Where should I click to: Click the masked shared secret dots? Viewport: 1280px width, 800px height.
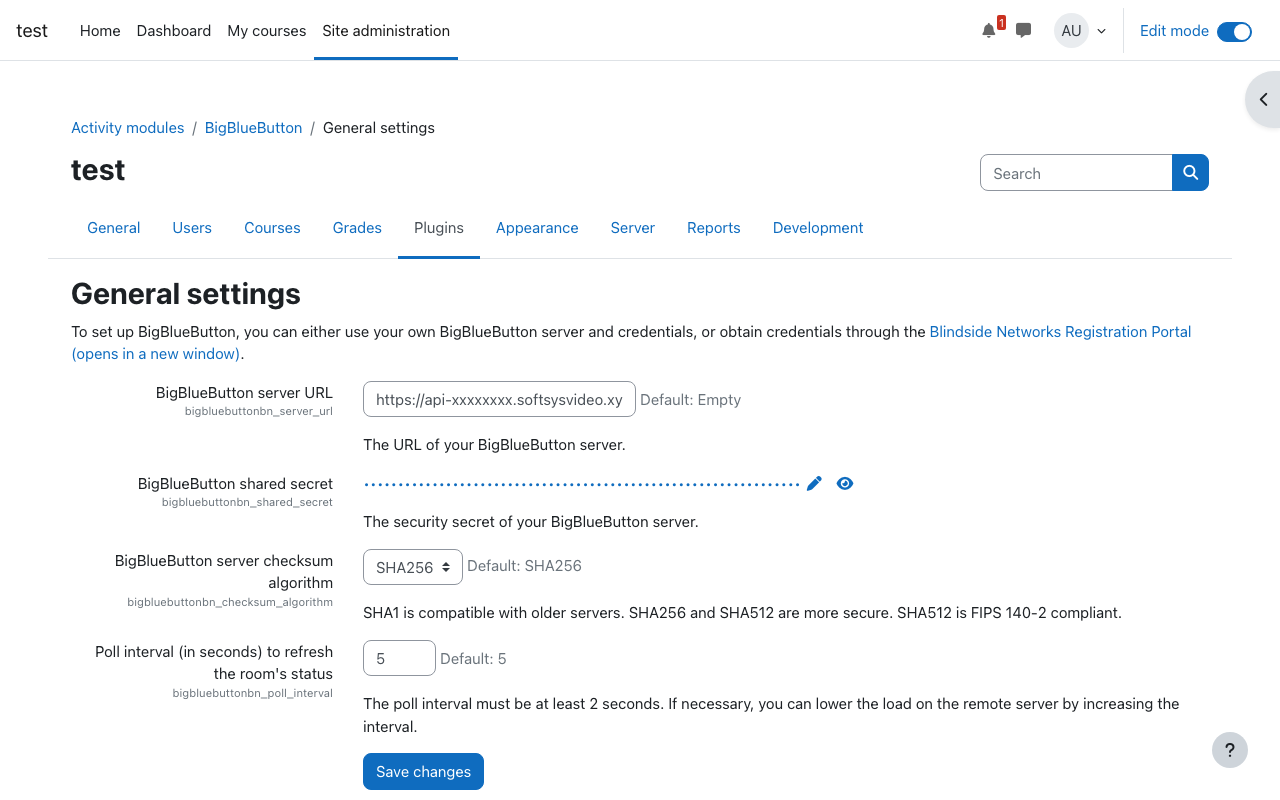click(x=582, y=484)
